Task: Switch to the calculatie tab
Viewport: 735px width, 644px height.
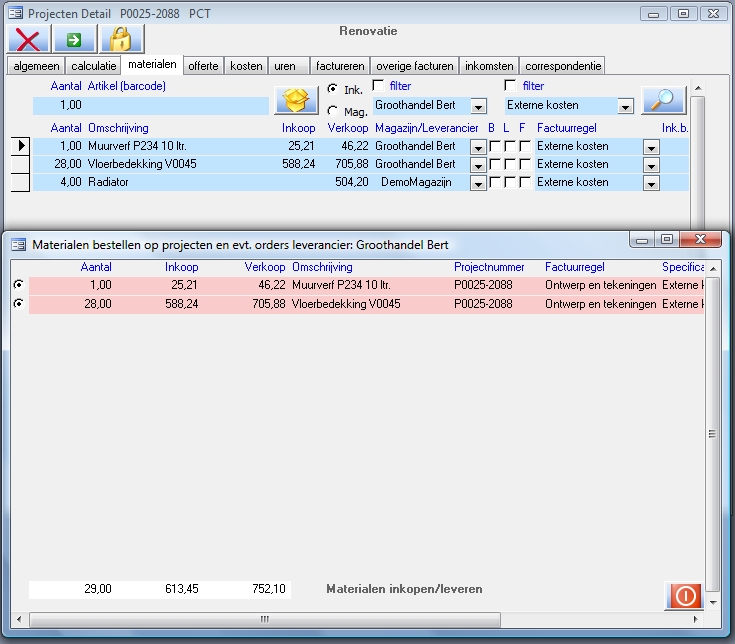Action: [x=94, y=66]
